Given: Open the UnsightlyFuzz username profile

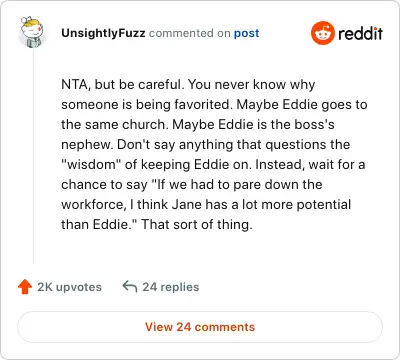Looking at the screenshot, I should (103, 33).
